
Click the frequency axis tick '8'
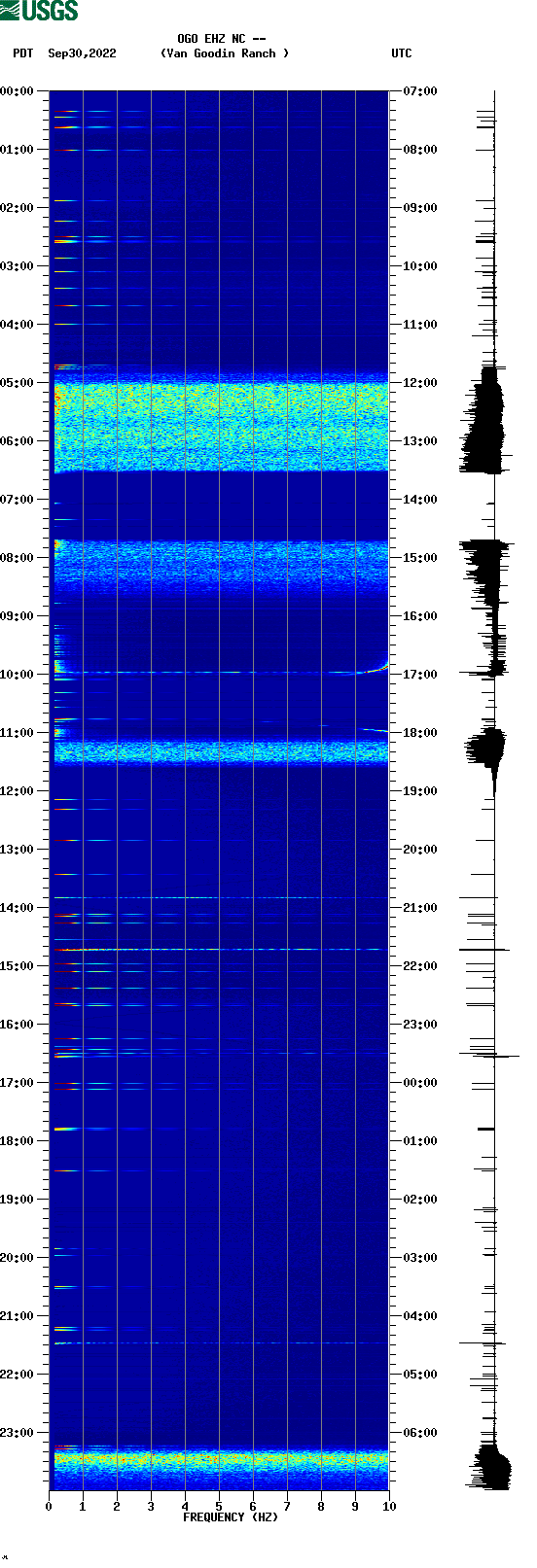pyautogui.click(x=321, y=1507)
